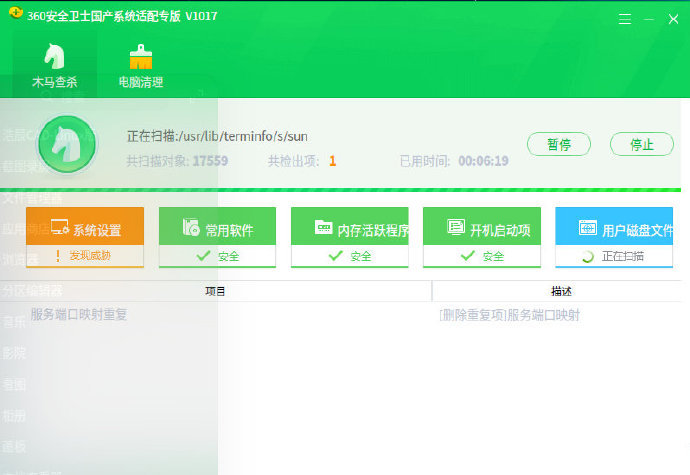Viewport: 690px width, 475px height.
Task: Click the 共扫描对象 count 17559
Action: 210,161
